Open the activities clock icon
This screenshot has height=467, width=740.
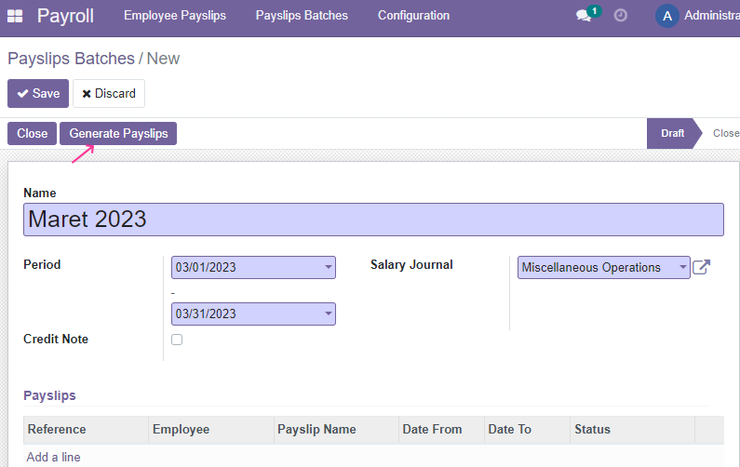(620, 16)
